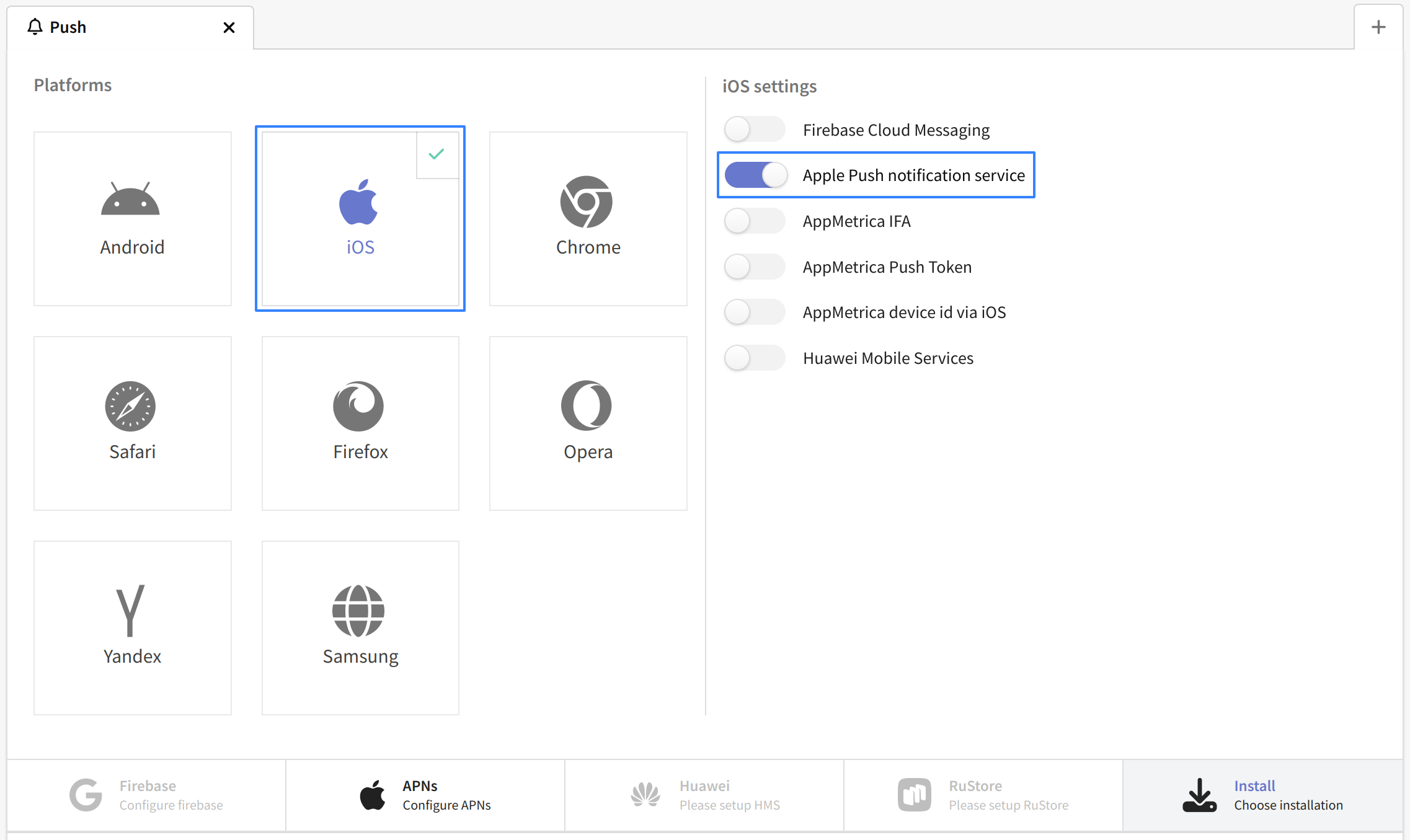Click the Samsung label text
Viewport: 1410px width, 840px height.
coord(360,657)
